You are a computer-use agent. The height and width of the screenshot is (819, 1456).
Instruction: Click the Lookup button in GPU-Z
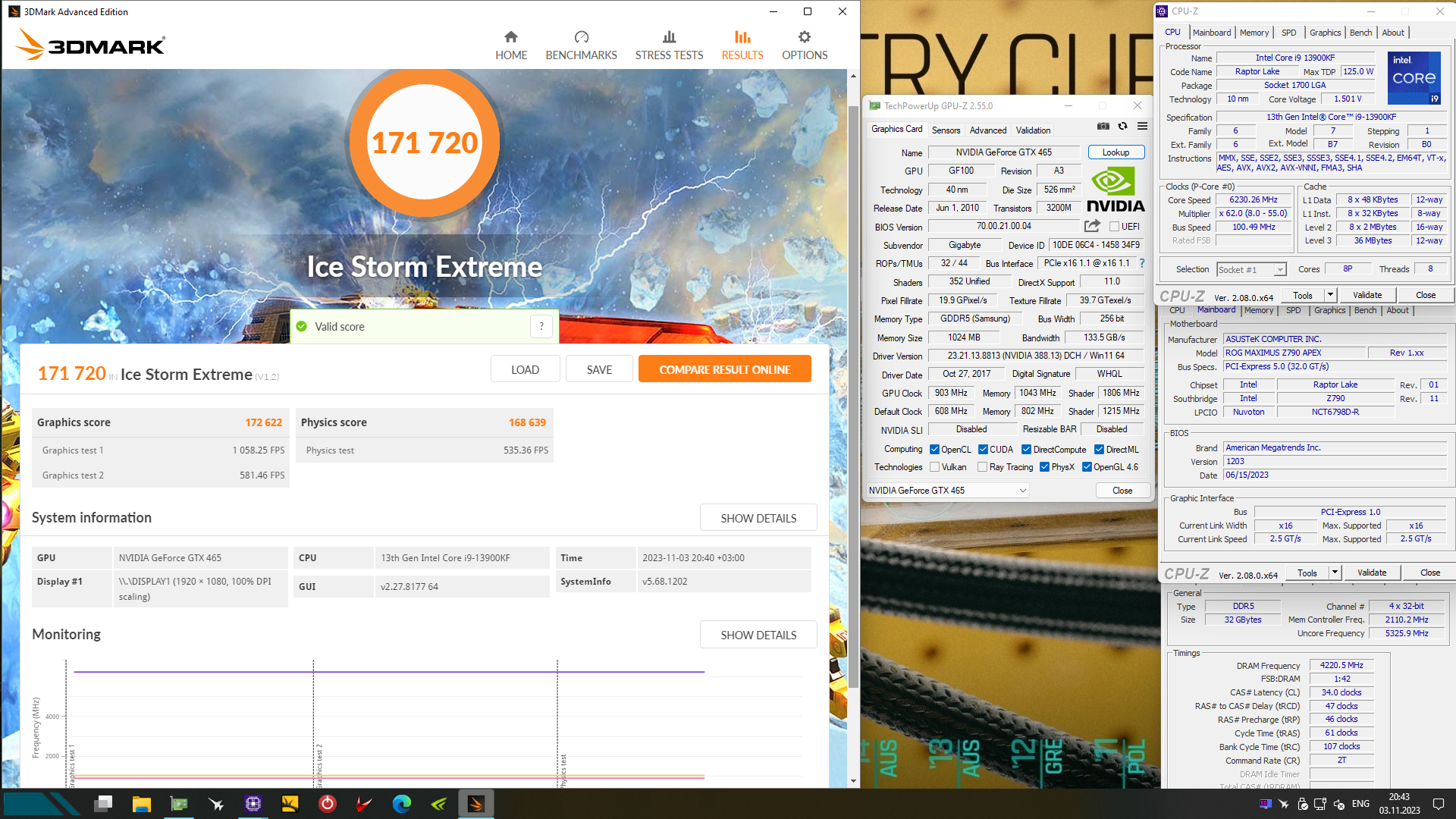click(x=1116, y=152)
